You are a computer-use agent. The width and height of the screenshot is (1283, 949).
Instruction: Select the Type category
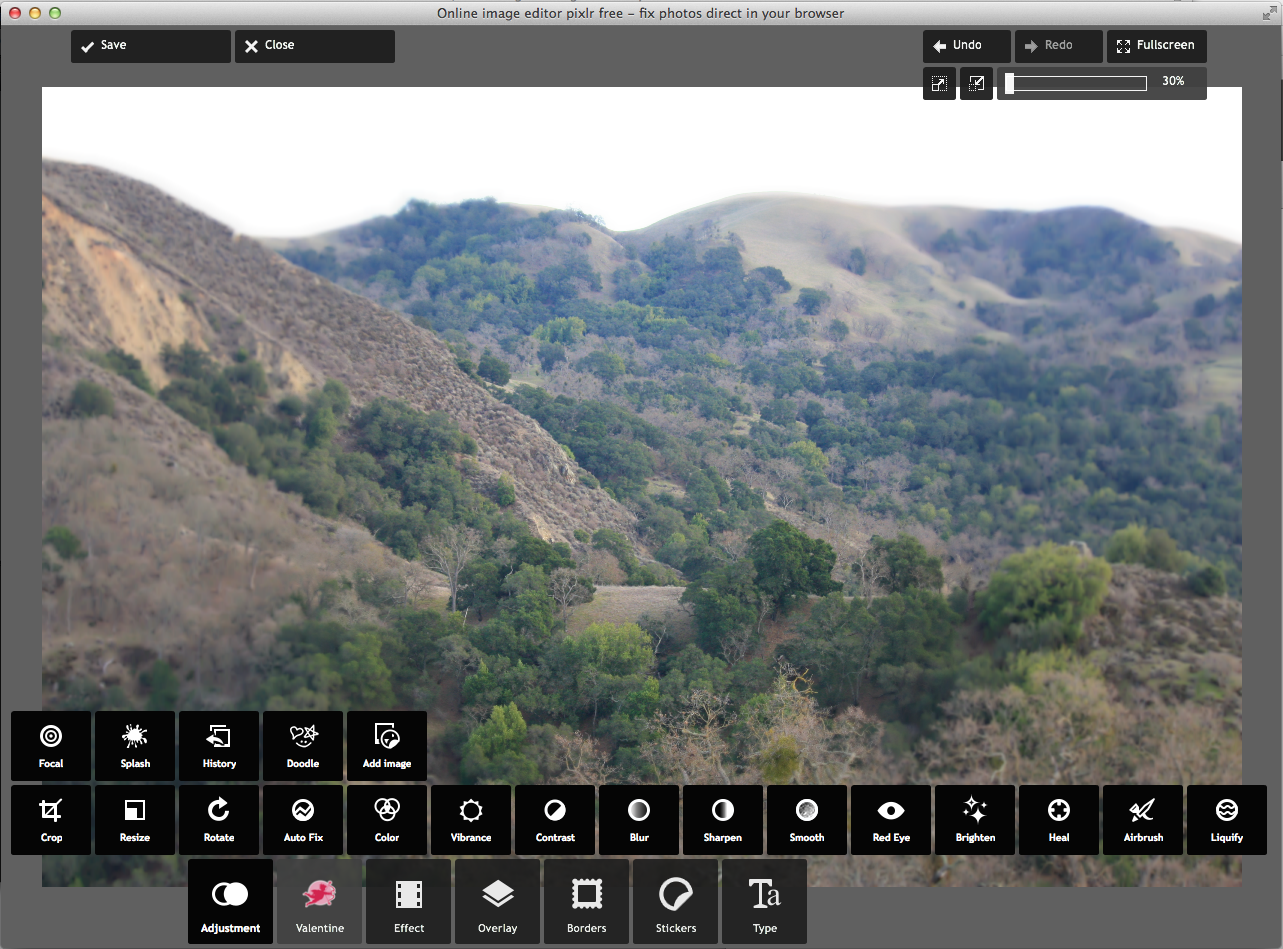coord(765,902)
